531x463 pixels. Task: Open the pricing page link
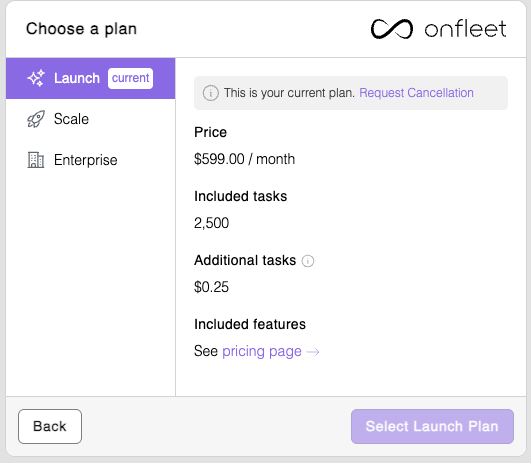262,352
